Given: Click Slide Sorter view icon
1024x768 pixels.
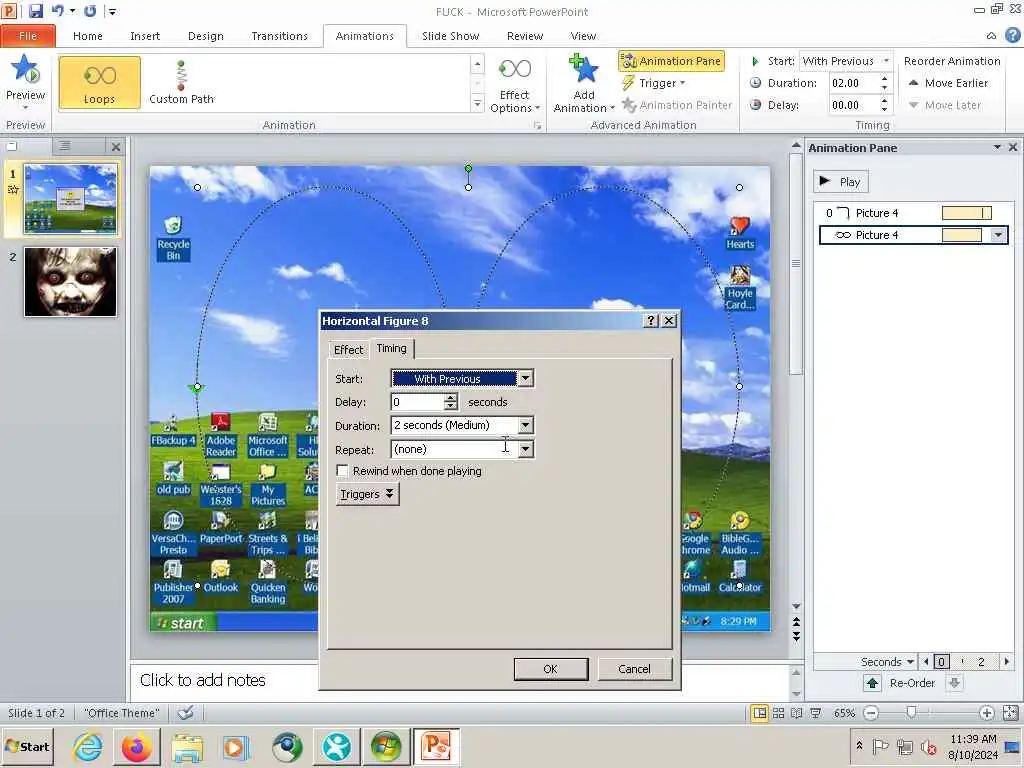Looking at the screenshot, I should click(x=778, y=713).
